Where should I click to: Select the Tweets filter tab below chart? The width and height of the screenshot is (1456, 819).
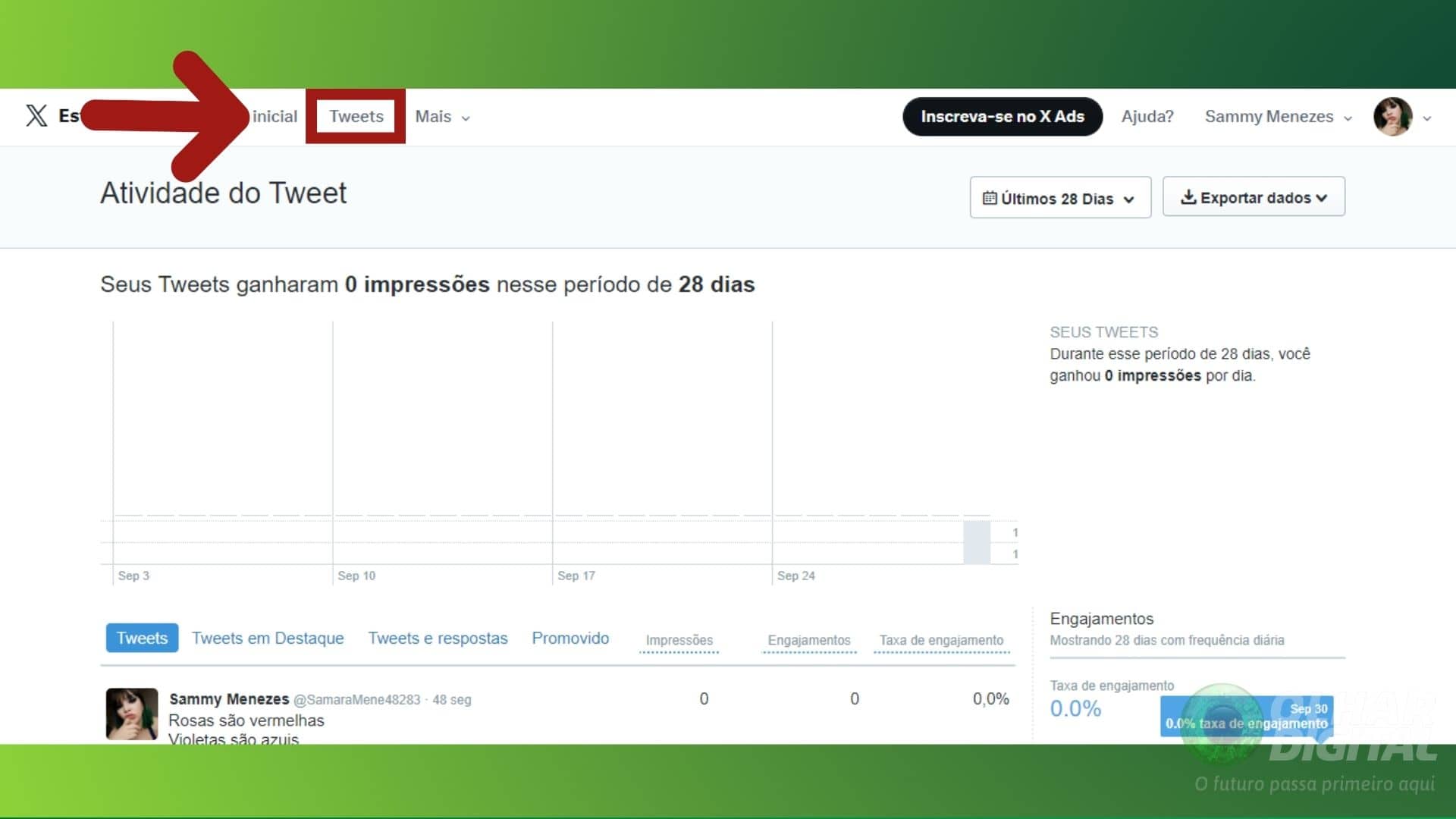(x=142, y=638)
